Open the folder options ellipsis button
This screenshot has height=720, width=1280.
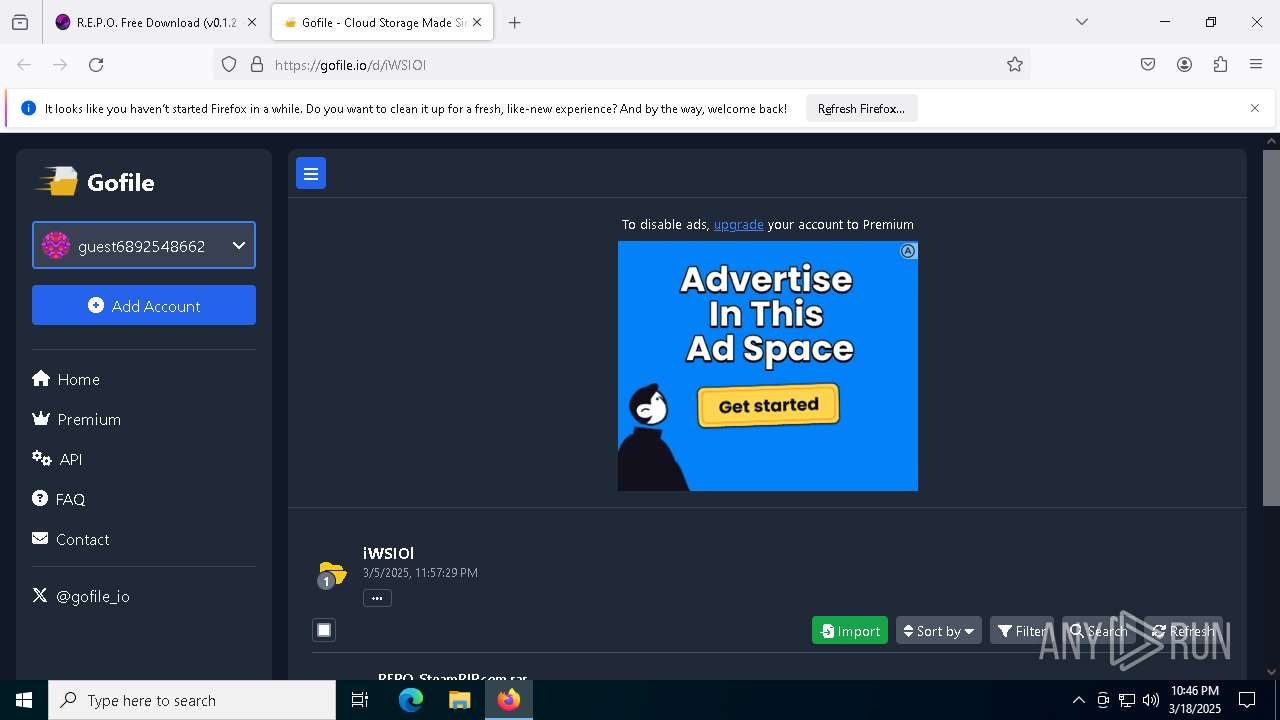[377, 598]
